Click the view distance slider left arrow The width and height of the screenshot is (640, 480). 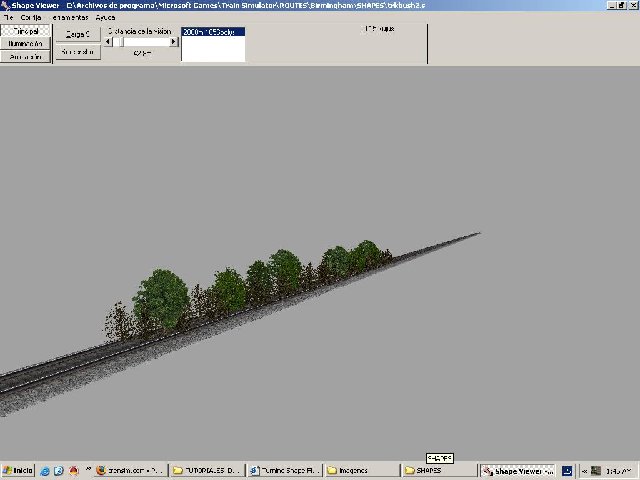click(108, 42)
